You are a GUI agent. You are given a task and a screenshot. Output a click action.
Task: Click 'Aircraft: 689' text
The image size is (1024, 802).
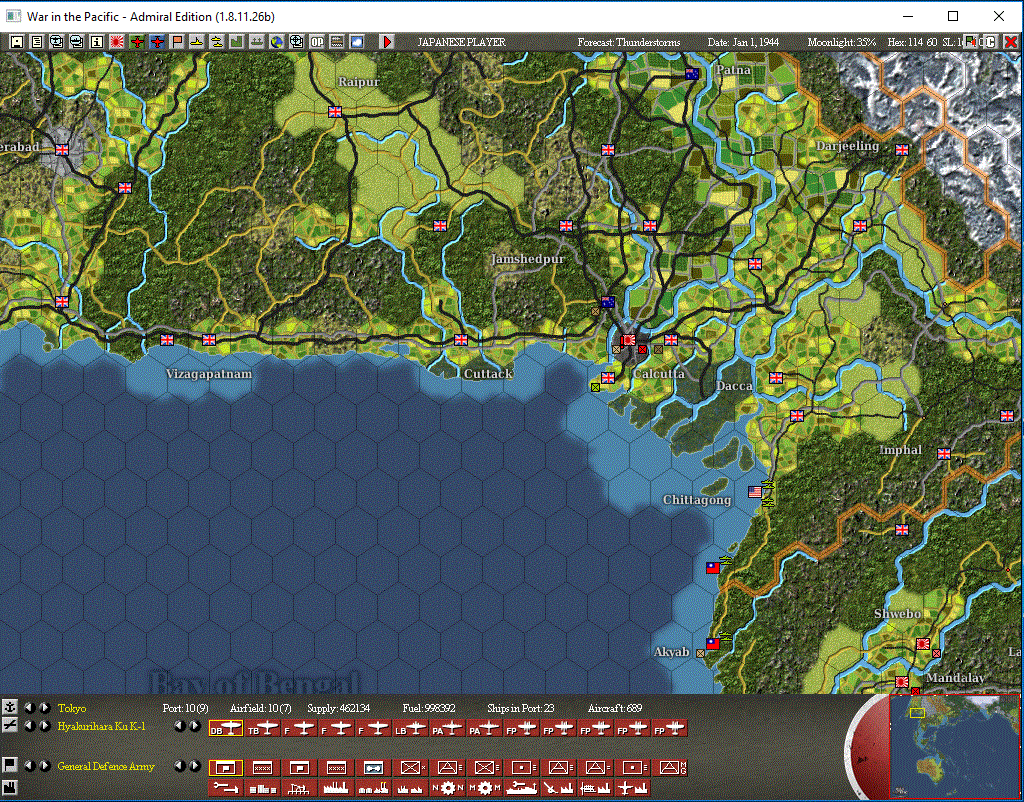(x=615, y=708)
